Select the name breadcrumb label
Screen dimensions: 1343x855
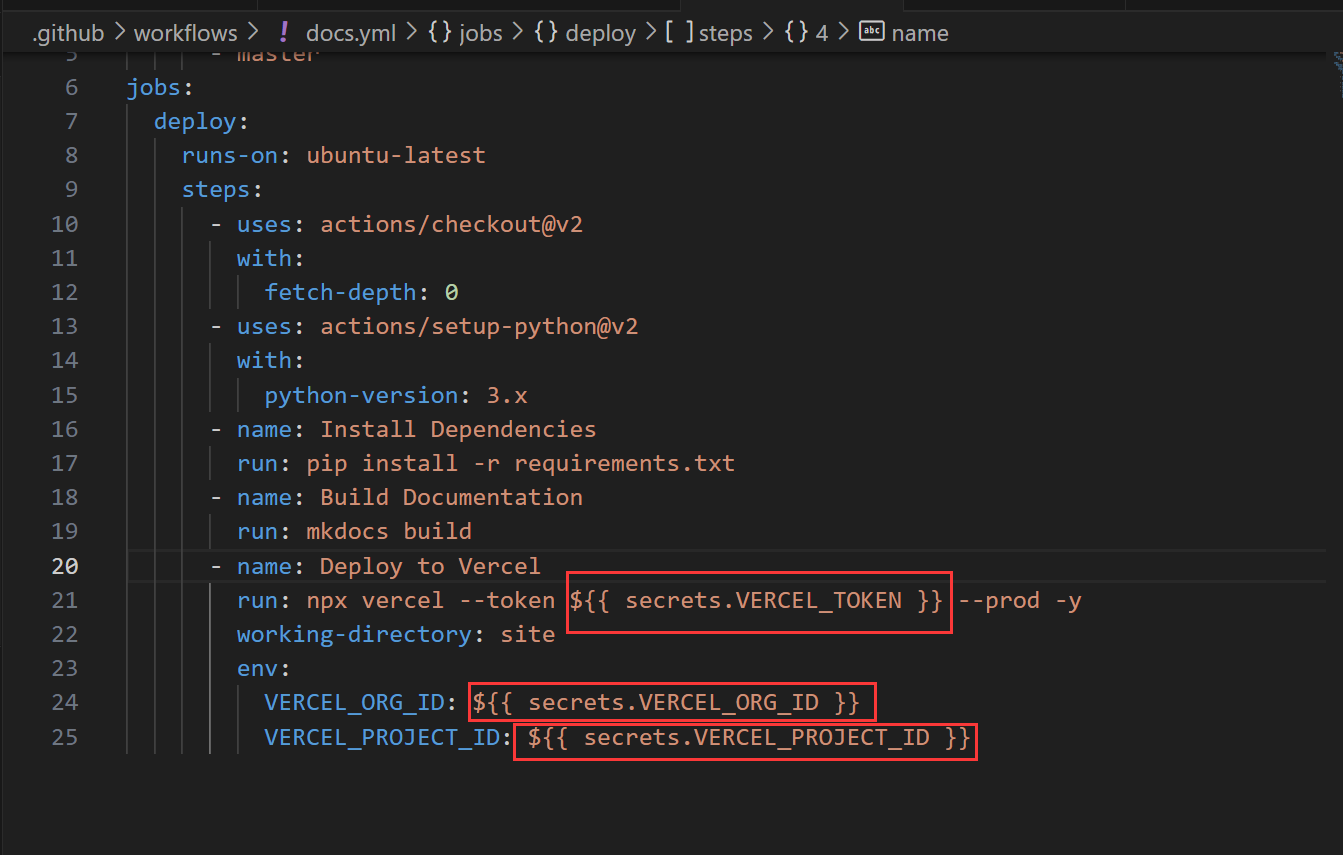click(x=920, y=33)
